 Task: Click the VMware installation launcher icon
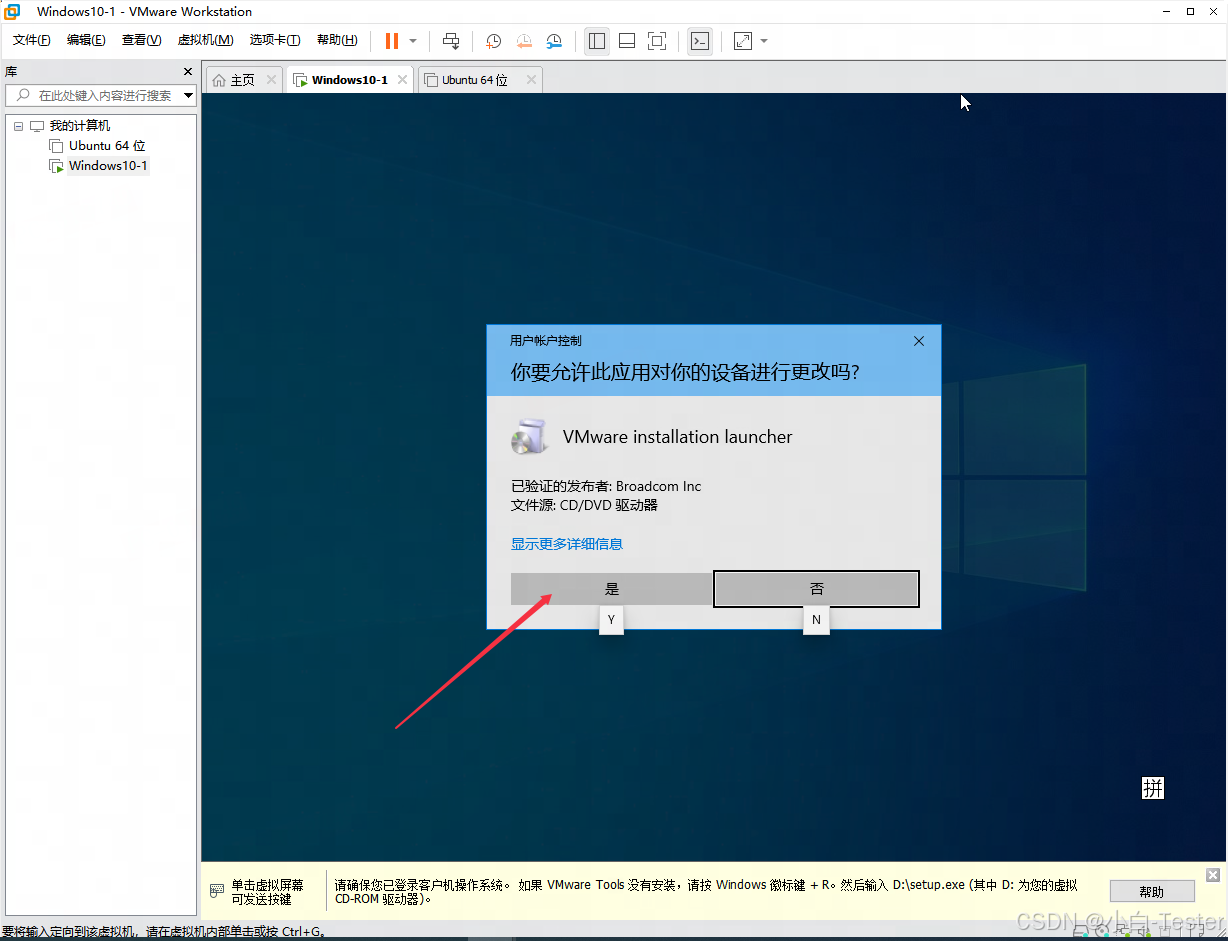529,436
